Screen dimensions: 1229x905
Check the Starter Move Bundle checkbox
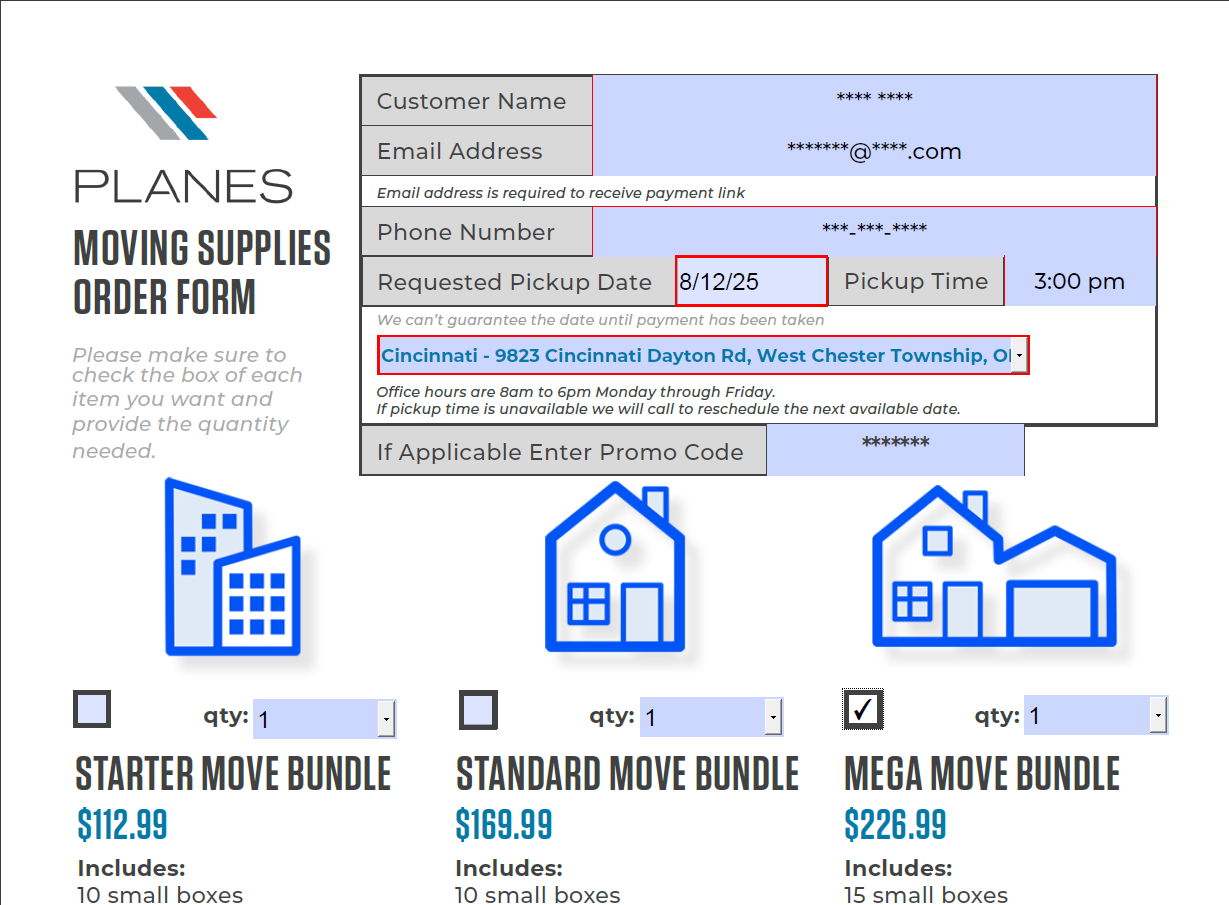pos(91,709)
